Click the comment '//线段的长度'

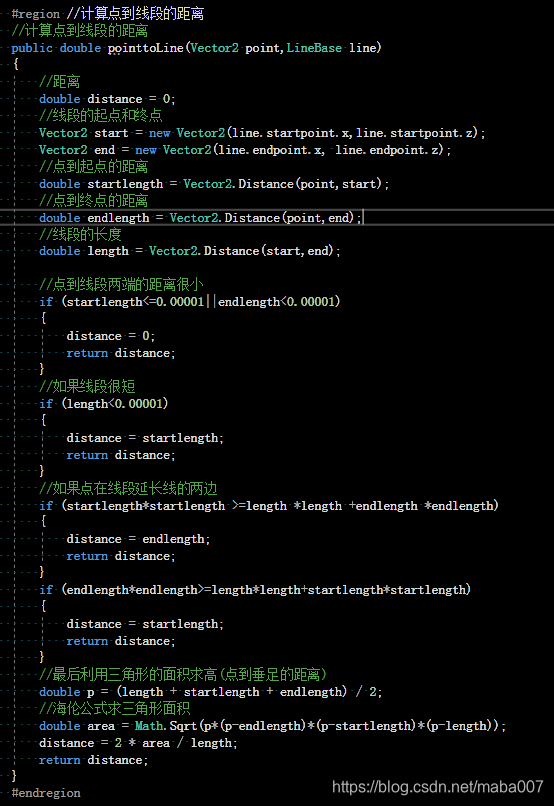tap(80, 234)
